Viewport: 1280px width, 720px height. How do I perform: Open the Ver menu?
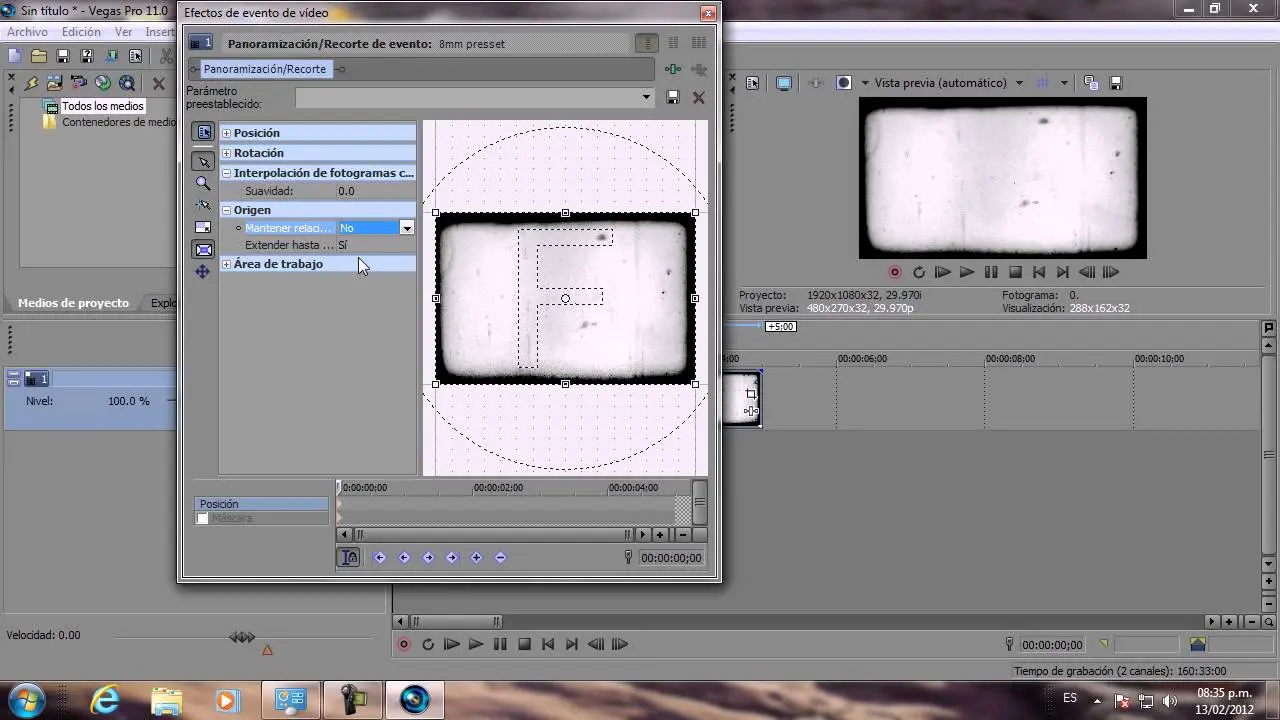[x=123, y=32]
